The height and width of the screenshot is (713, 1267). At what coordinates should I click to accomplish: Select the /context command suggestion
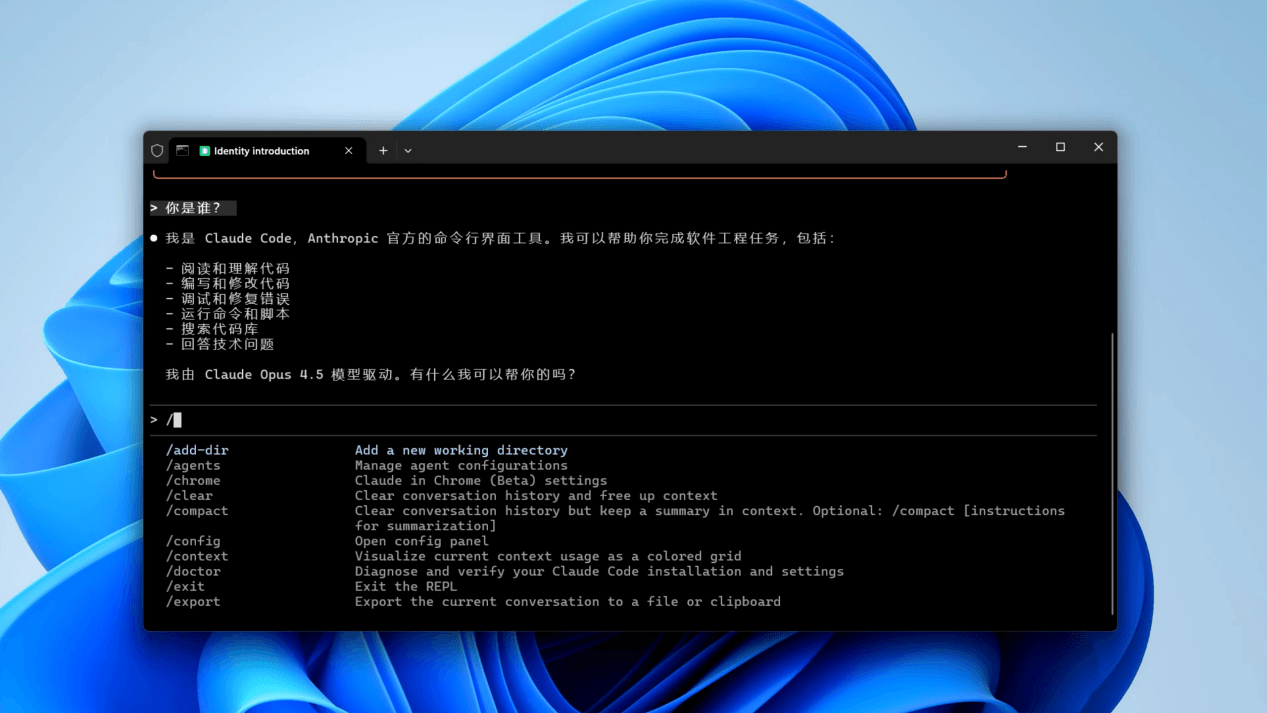197,556
